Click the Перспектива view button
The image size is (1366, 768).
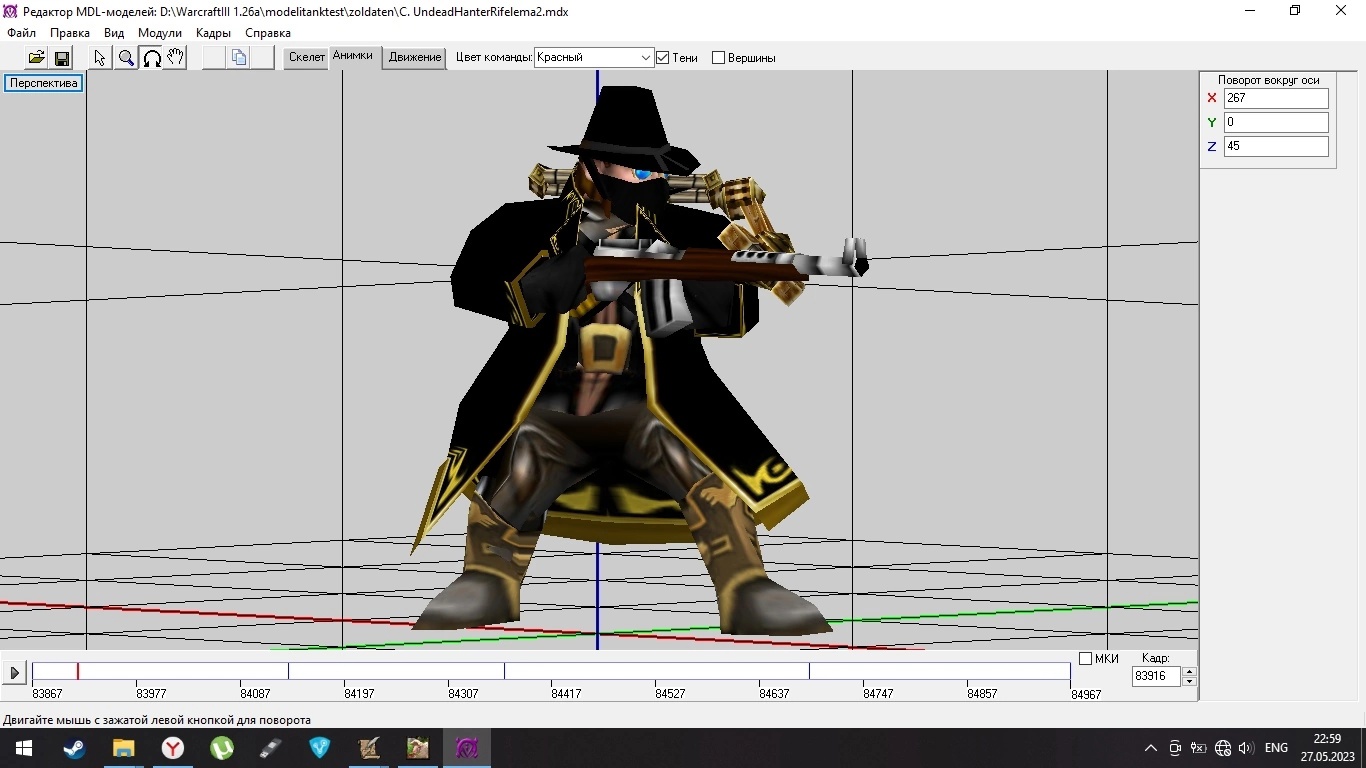[44, 83]
